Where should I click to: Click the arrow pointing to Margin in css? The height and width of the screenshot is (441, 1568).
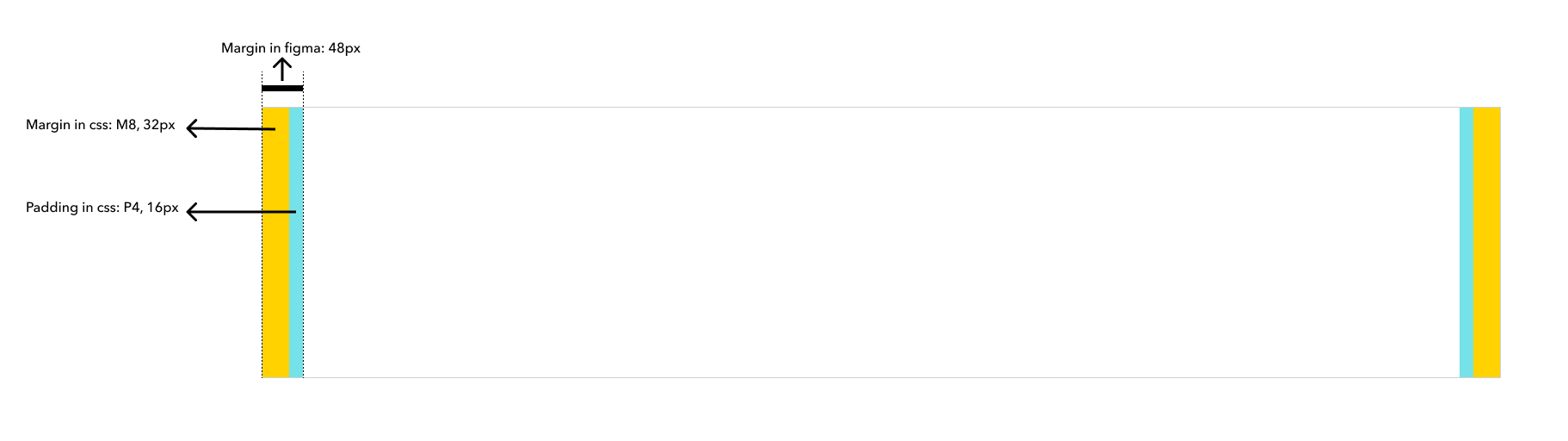tap(231, 129)
